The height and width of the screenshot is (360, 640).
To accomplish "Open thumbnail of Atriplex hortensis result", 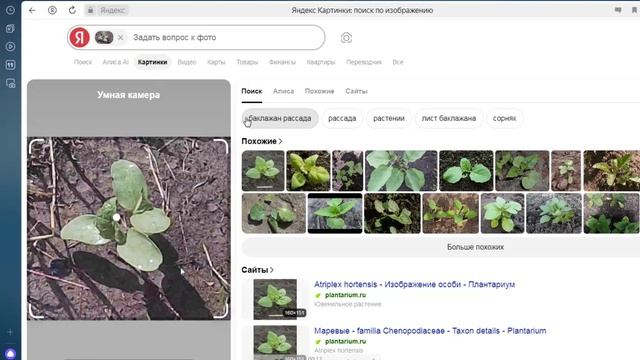I will pos(275,299).
